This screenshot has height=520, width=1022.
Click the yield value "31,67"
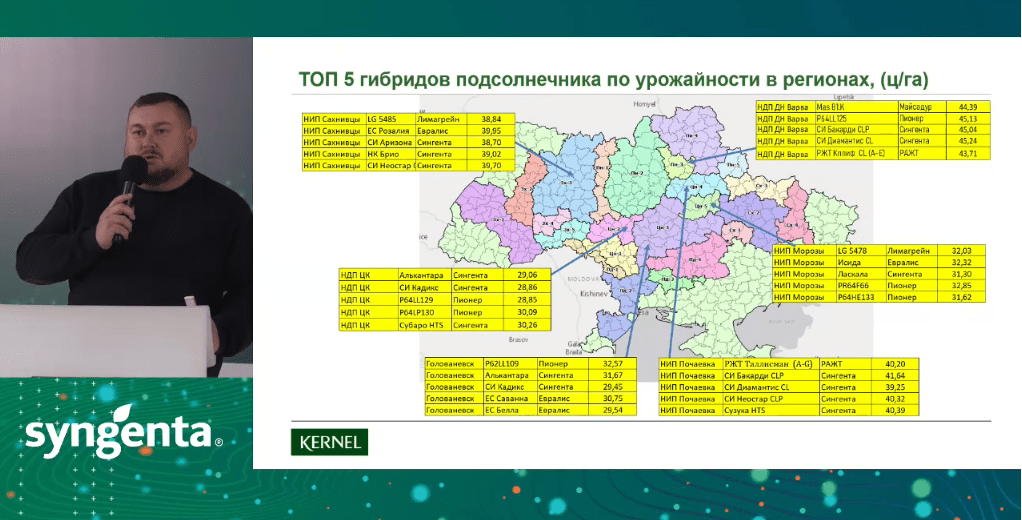[613, 375]
